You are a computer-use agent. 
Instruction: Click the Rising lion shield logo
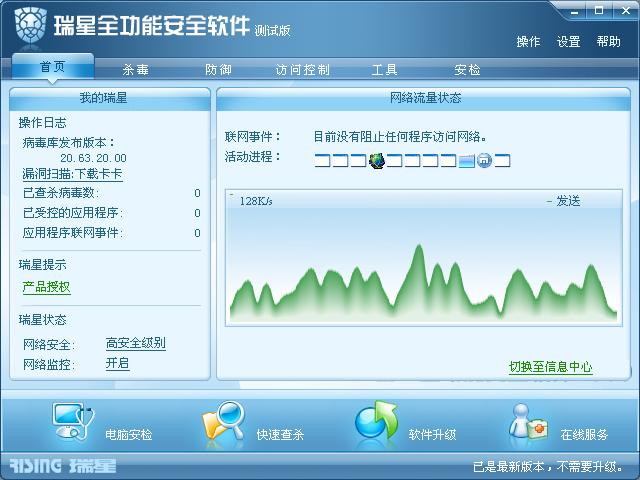coord(31,25)
